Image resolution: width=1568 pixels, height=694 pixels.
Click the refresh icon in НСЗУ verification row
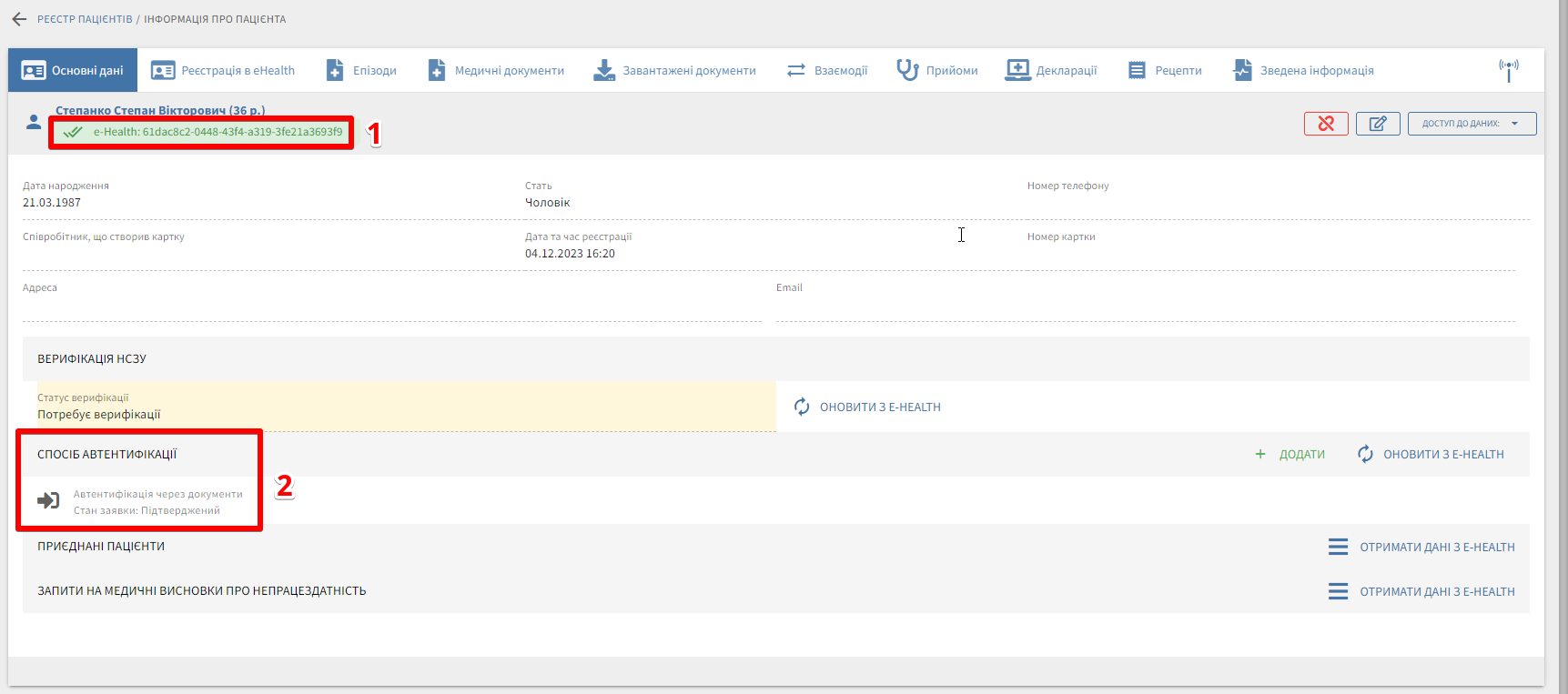[x=802, y=407]
